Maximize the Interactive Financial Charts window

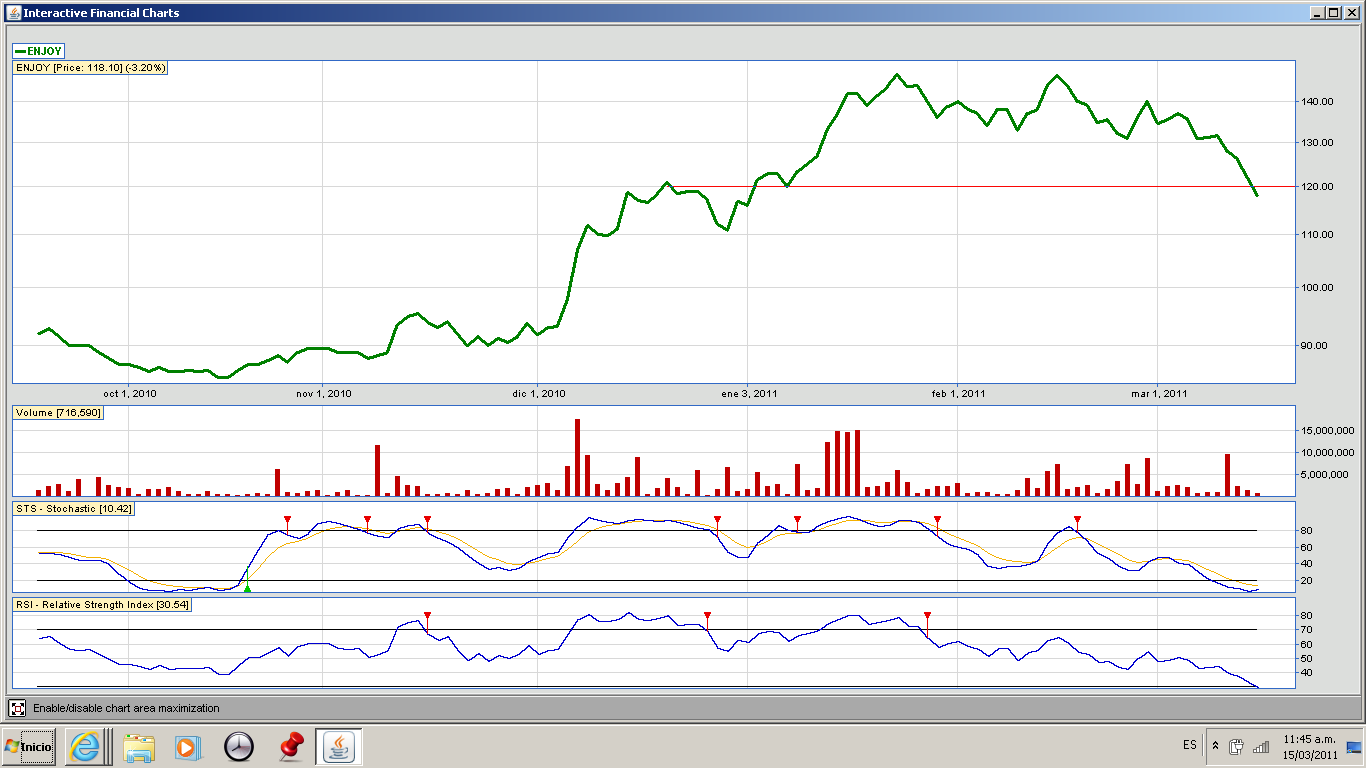[1336, 13]
